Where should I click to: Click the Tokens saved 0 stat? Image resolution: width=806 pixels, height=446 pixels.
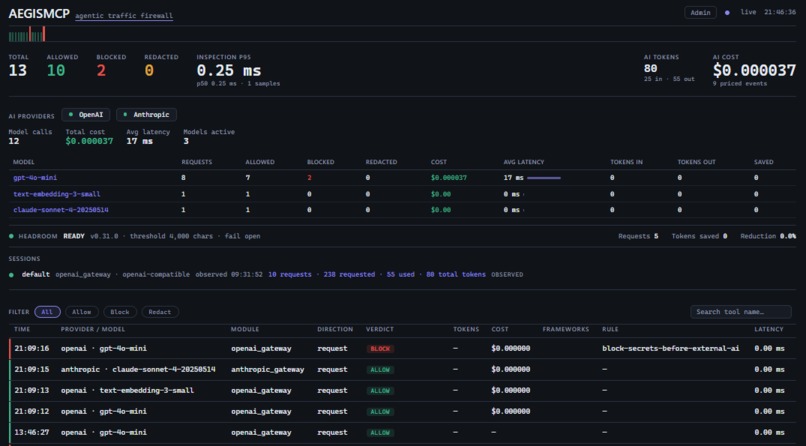coord(699,236)
